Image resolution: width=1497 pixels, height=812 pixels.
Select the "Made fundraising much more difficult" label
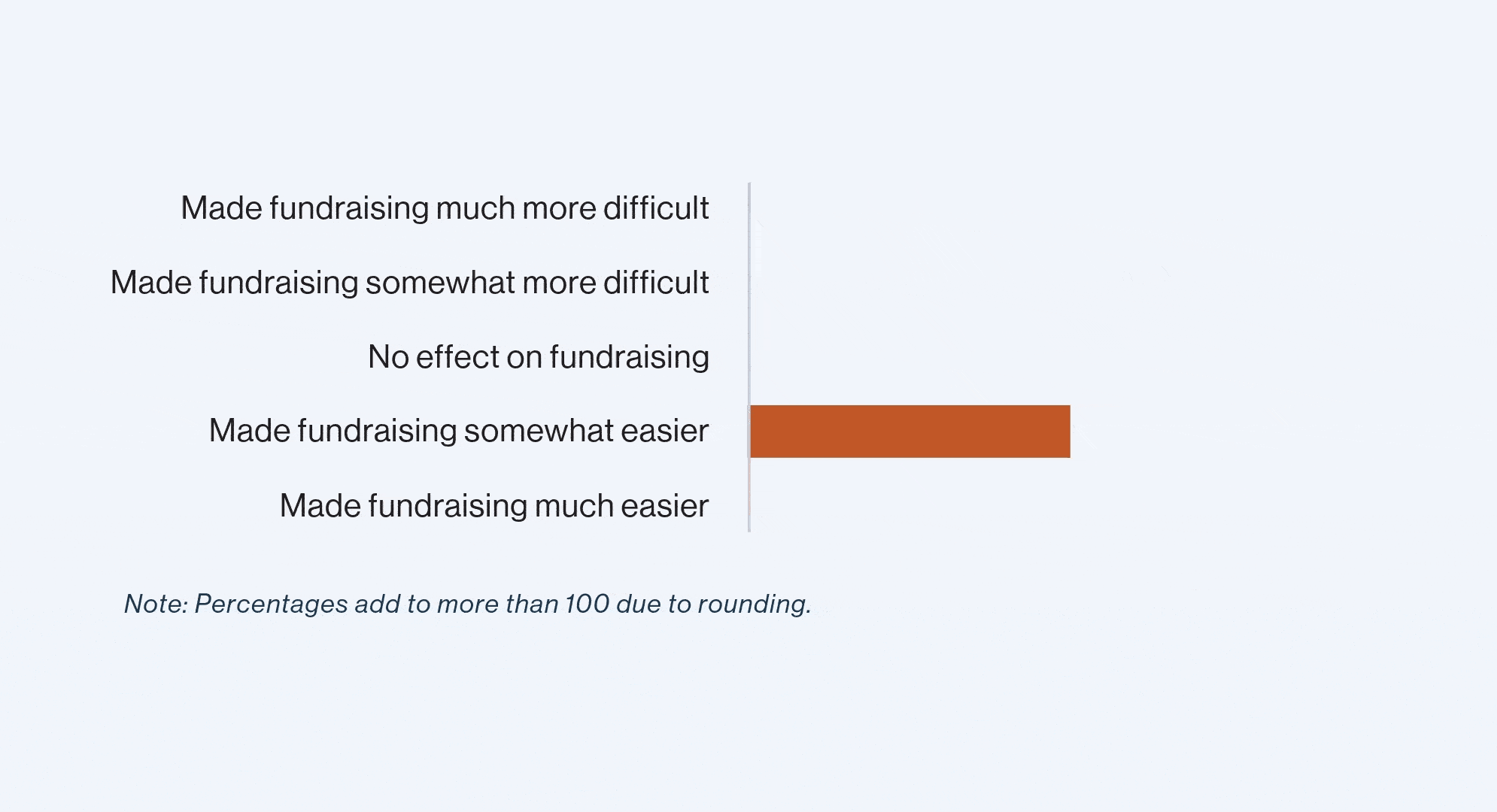445,208
